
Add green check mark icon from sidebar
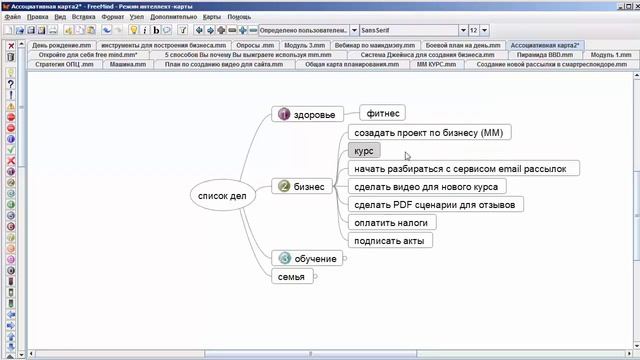tap(11, 150)
